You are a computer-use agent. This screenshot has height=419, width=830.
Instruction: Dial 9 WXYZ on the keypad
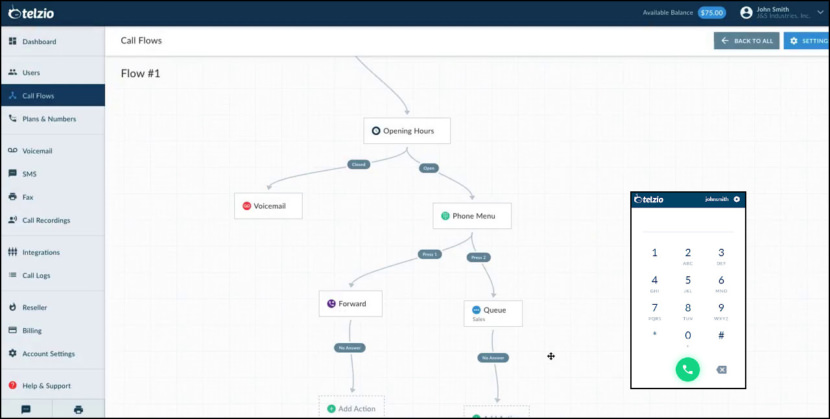click(721, 311)
